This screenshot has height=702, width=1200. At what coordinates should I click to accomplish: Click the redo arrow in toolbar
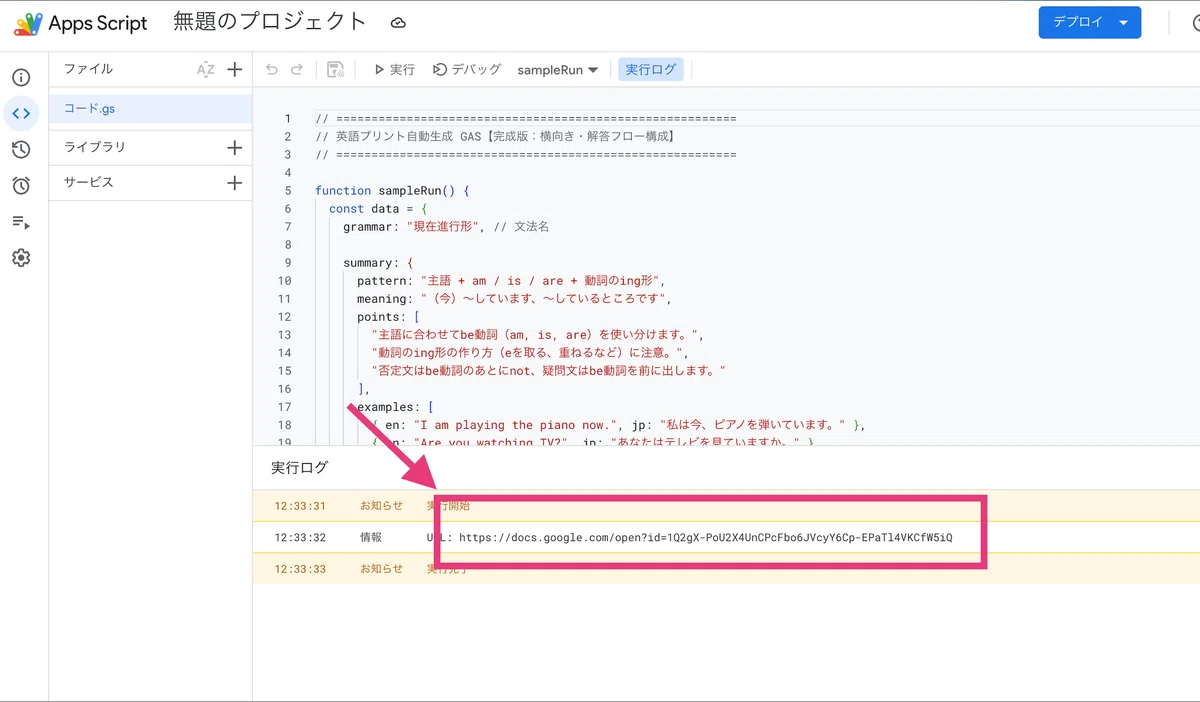(x=296, y=69)
